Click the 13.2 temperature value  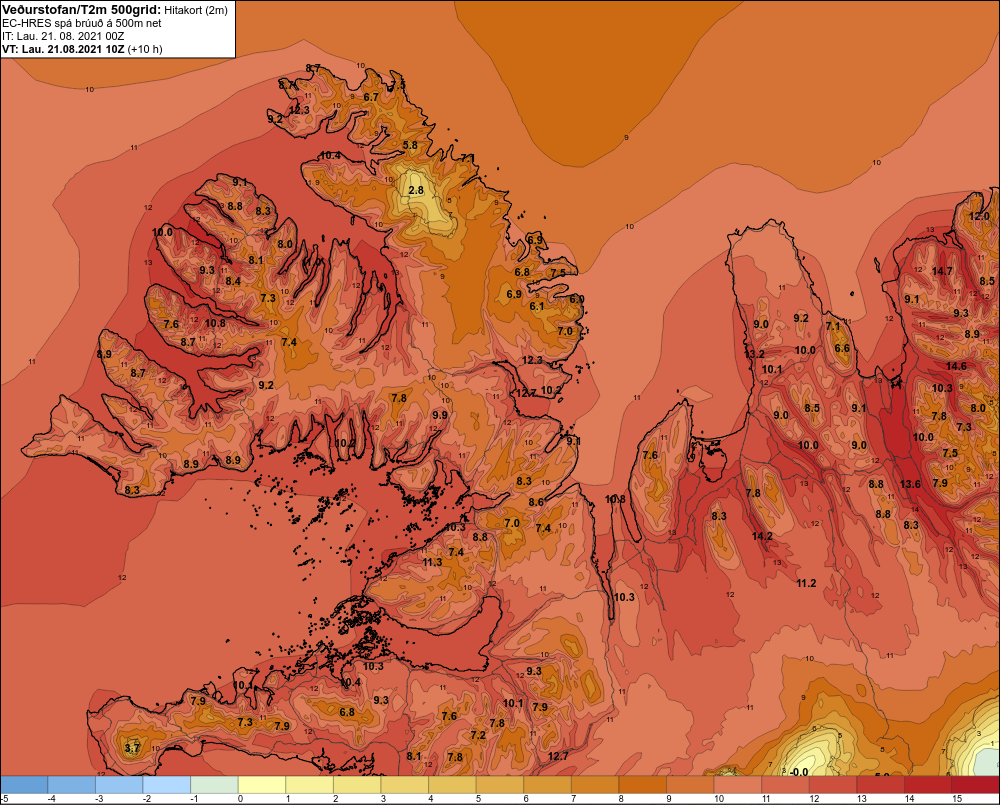(754, 354)
